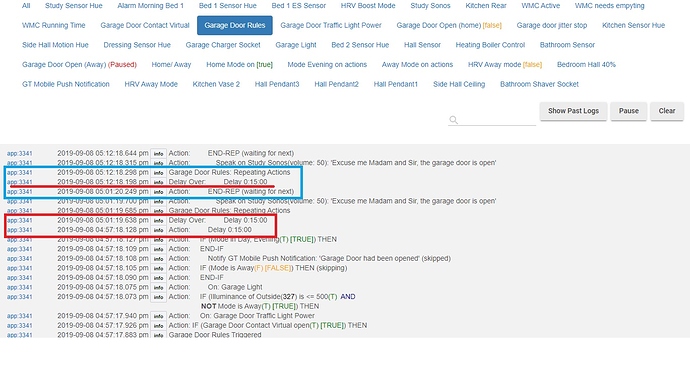Select Dressing Sensor Hue filter
The width and height of the screenshot is (690, 375).
137,45
